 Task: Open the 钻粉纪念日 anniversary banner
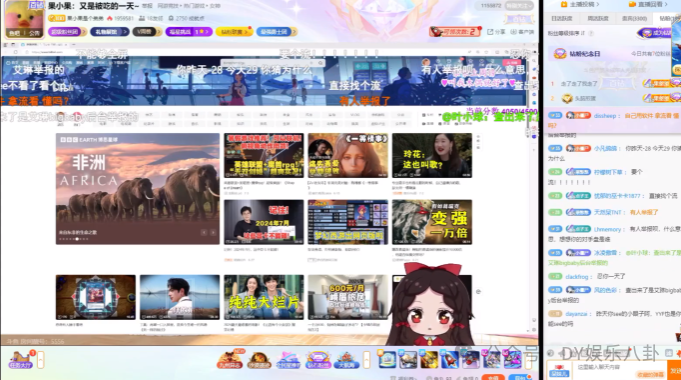click(610, 54)
